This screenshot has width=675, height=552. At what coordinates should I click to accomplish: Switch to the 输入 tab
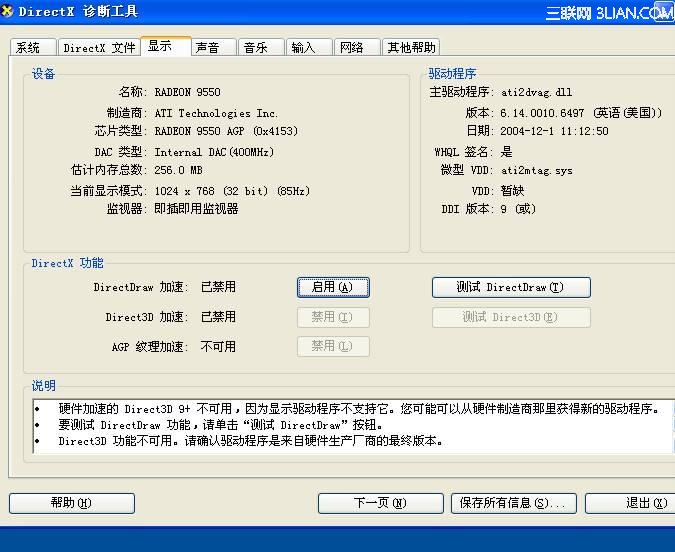(x=309, y=47)
